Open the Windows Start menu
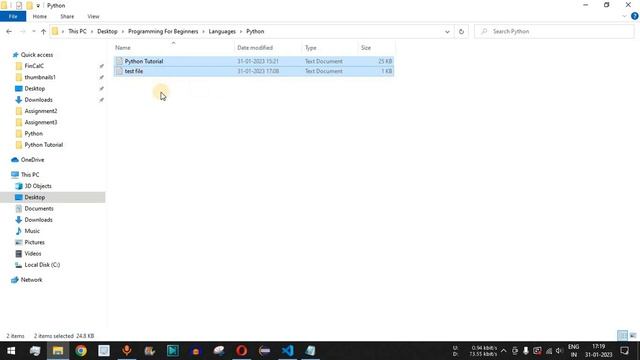 11,351
